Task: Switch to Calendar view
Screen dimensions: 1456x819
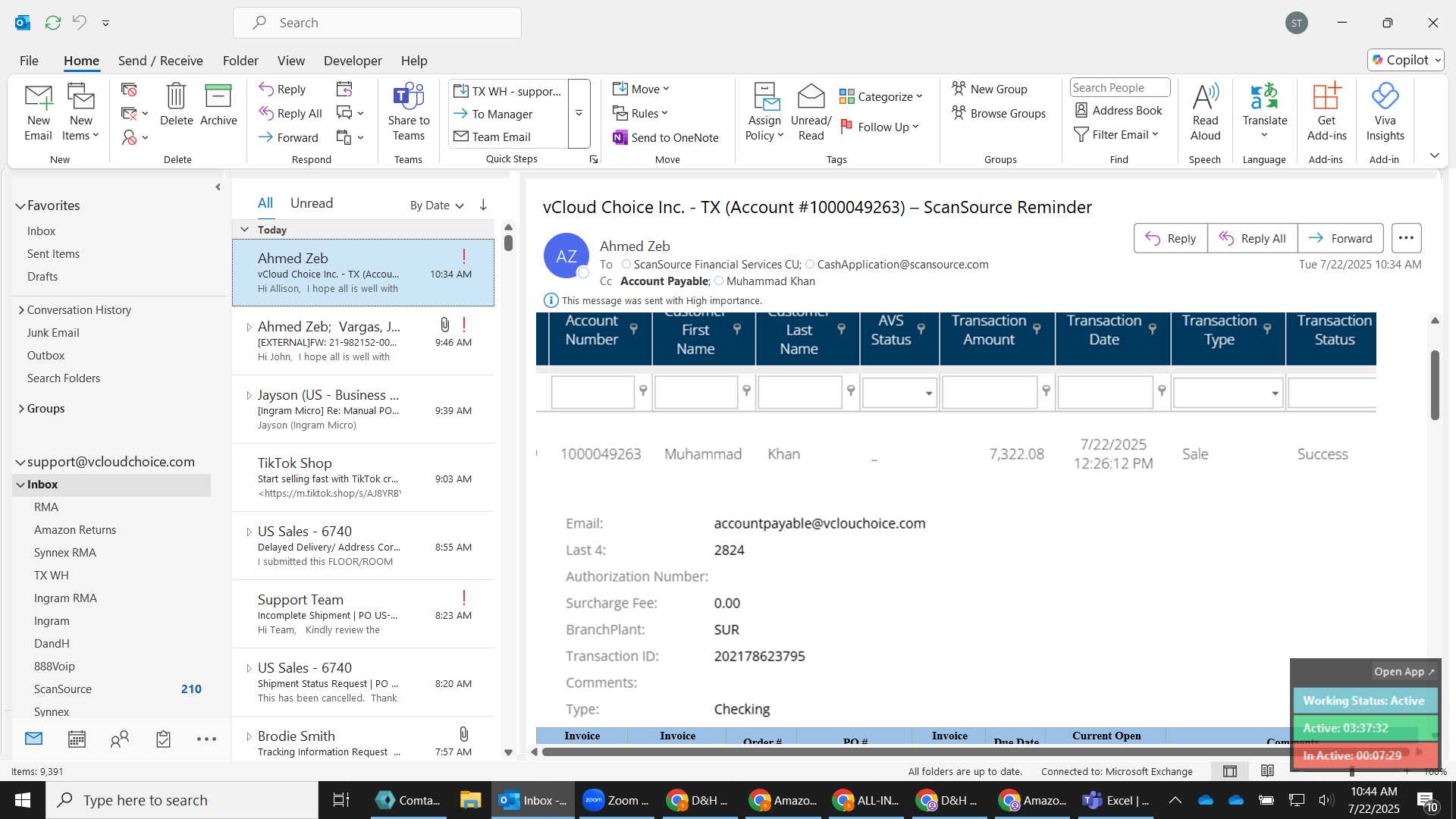Action: [77, 739]
